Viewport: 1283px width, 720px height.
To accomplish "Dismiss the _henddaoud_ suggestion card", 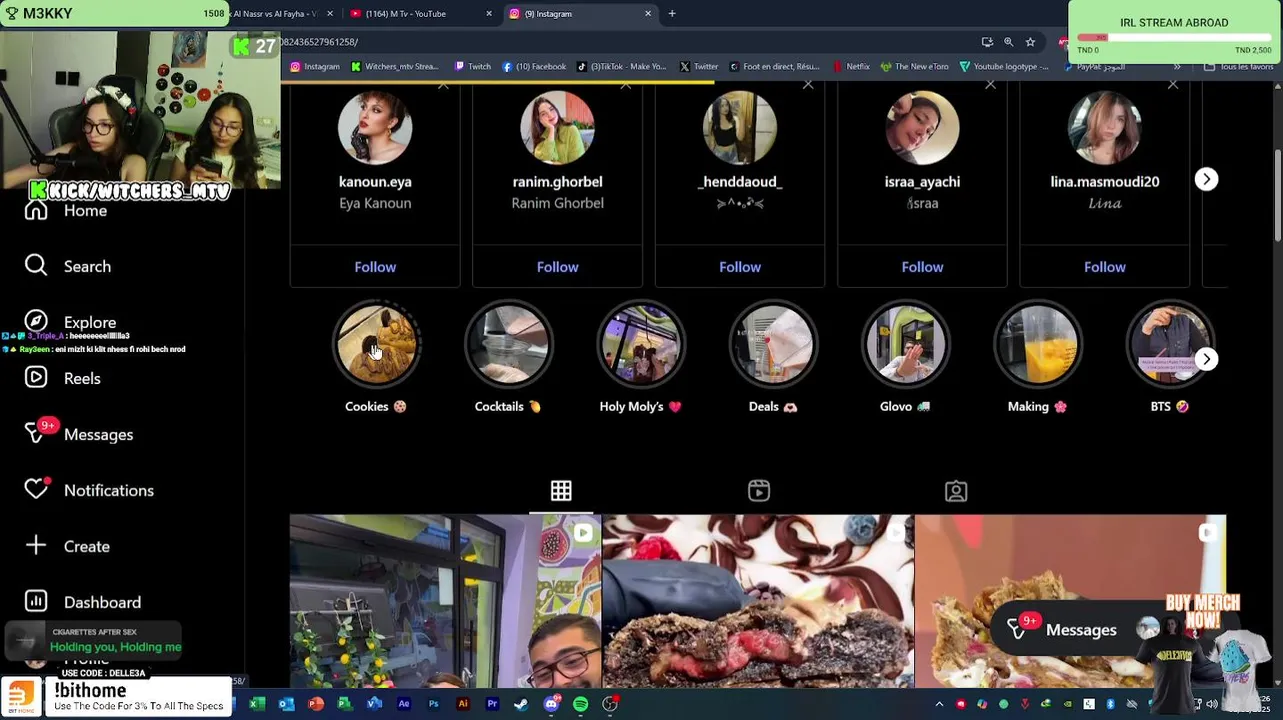I will point(808,86).
